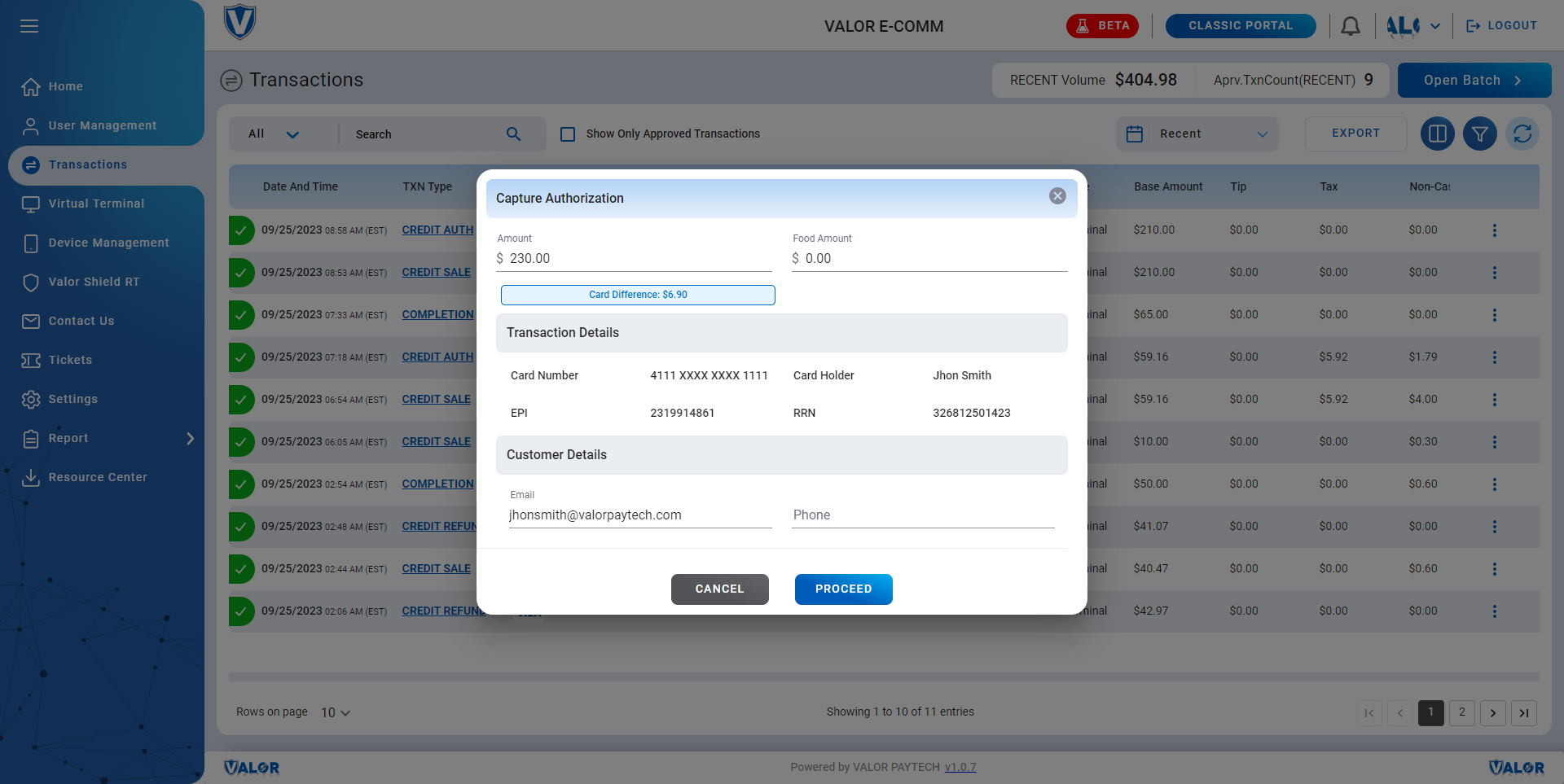Click approved checkmark for 08:58 AM transaction
The image size is (1564, 784).
(241, 230)
